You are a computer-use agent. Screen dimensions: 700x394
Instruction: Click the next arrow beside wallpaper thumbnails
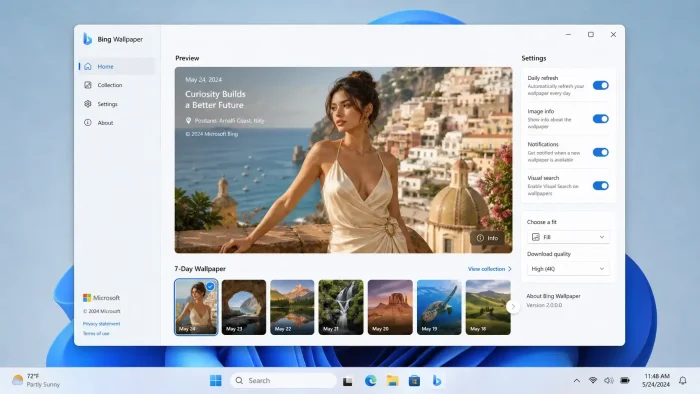[x=513, y=307]
